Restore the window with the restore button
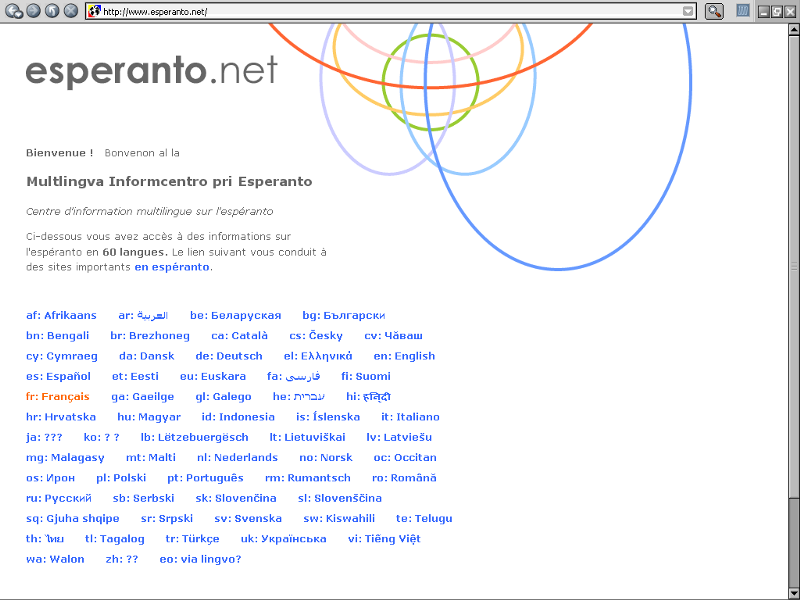 pyautogui.click(x=776, y=11)
